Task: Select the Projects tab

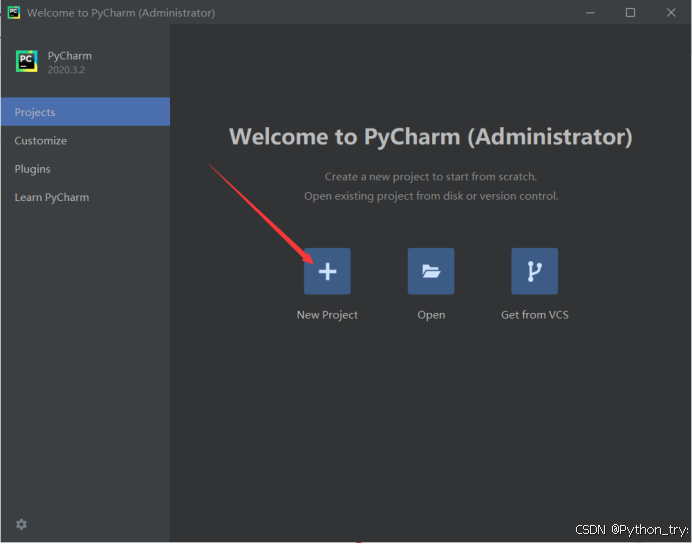Action: point(85,112)
